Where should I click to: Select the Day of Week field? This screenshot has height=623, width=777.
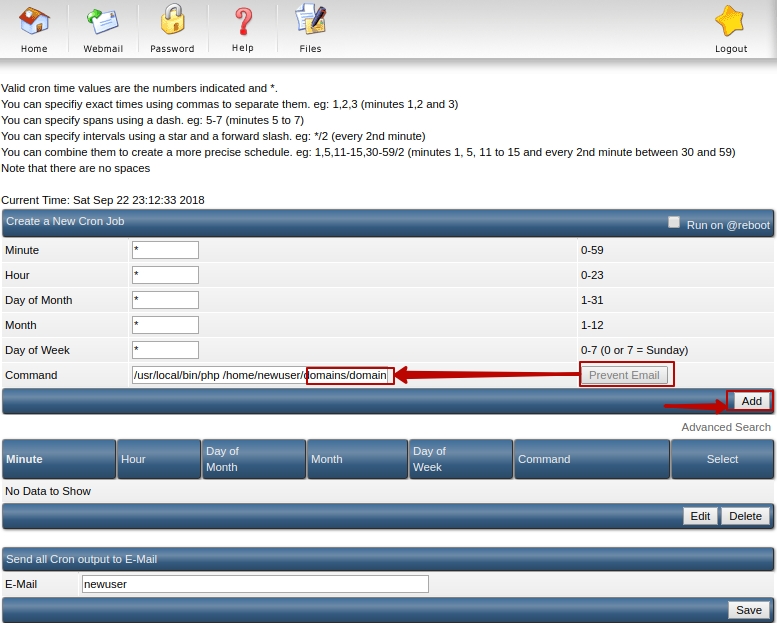pos(165,350)
